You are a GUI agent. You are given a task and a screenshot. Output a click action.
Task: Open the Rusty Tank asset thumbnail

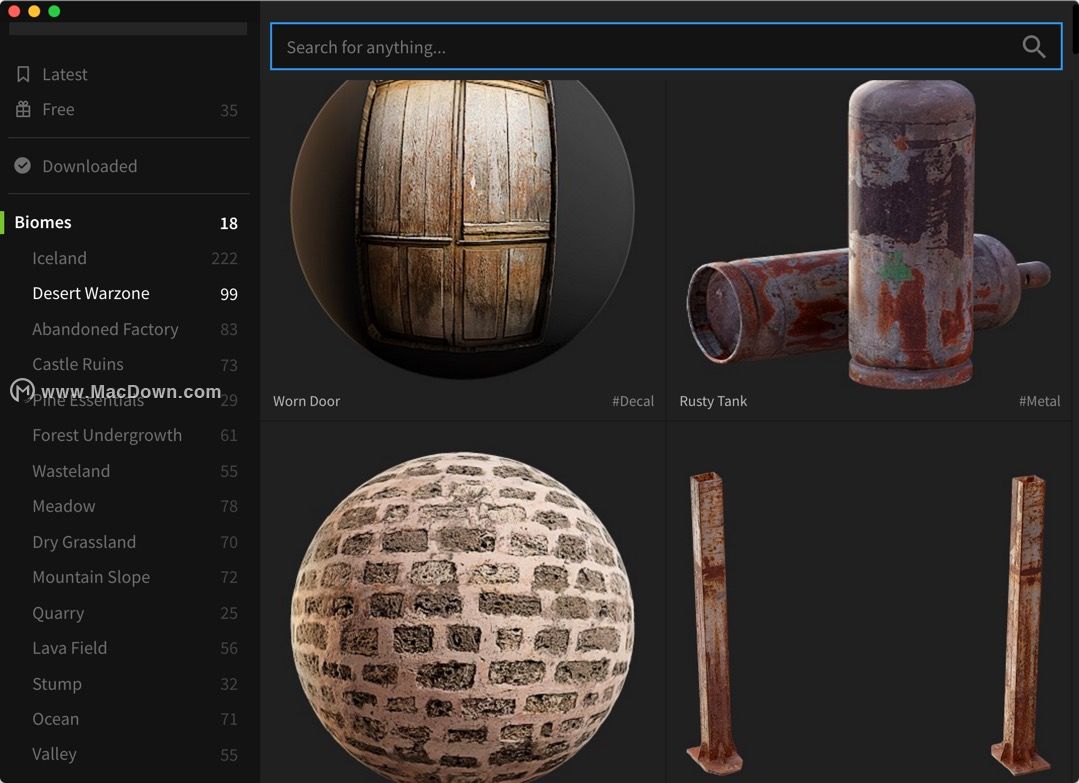point(868,234)
